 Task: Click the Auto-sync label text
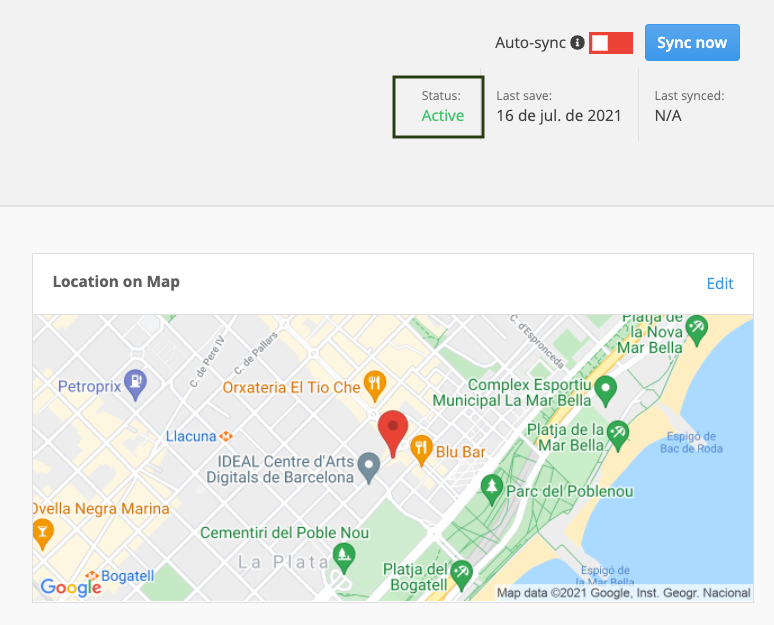click(x=530, y=43)
